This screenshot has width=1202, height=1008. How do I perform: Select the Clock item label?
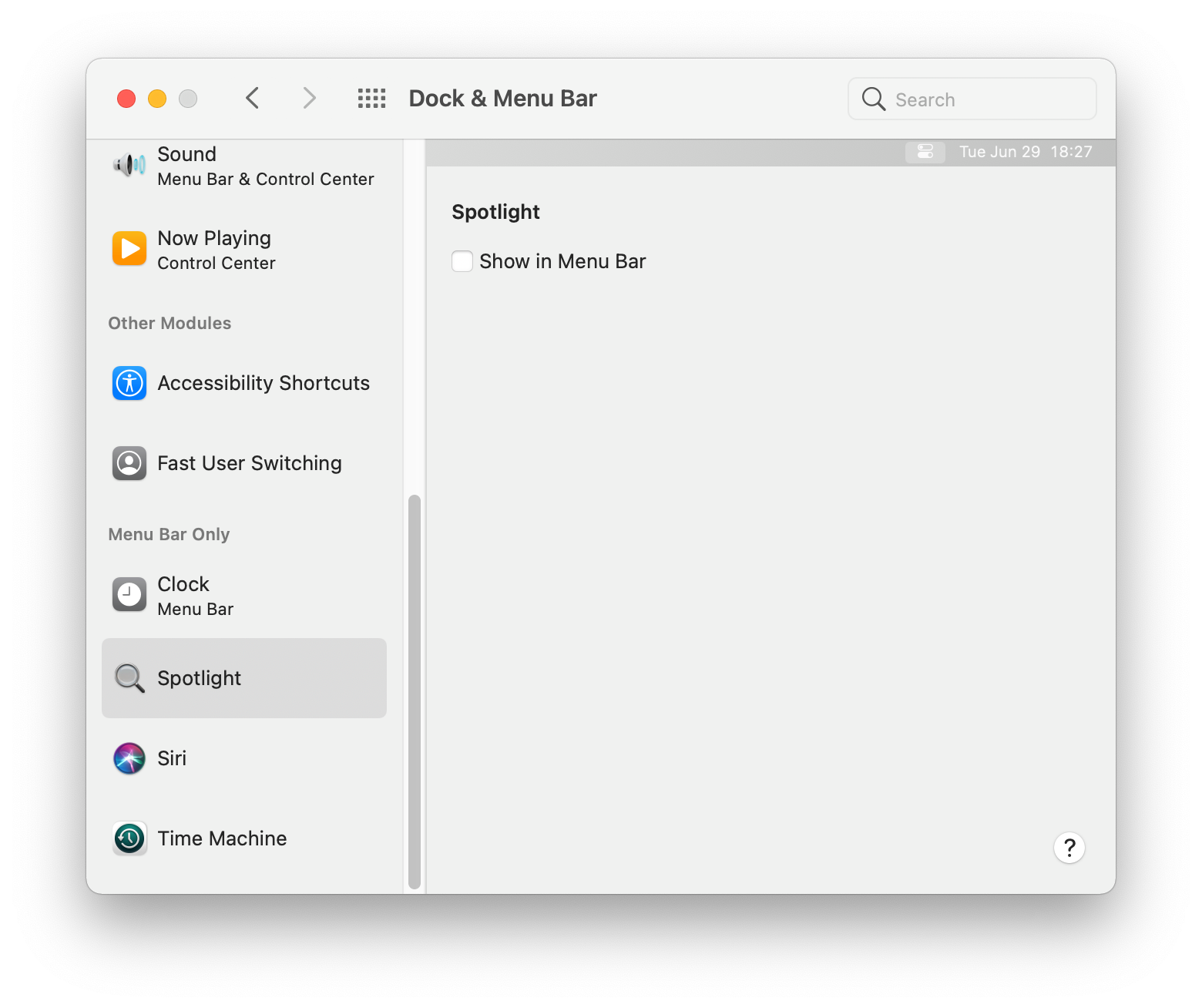(183, 584)
